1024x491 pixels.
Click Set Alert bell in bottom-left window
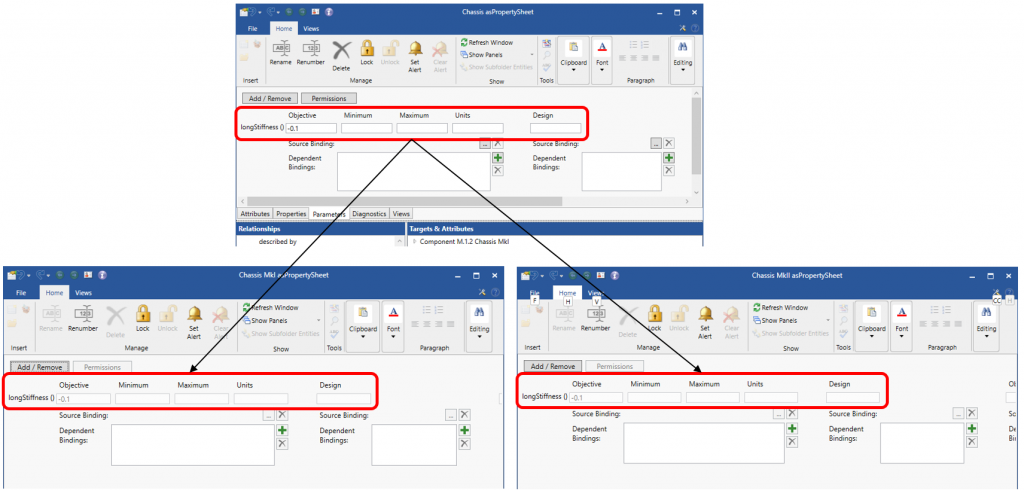click(194, 318)
